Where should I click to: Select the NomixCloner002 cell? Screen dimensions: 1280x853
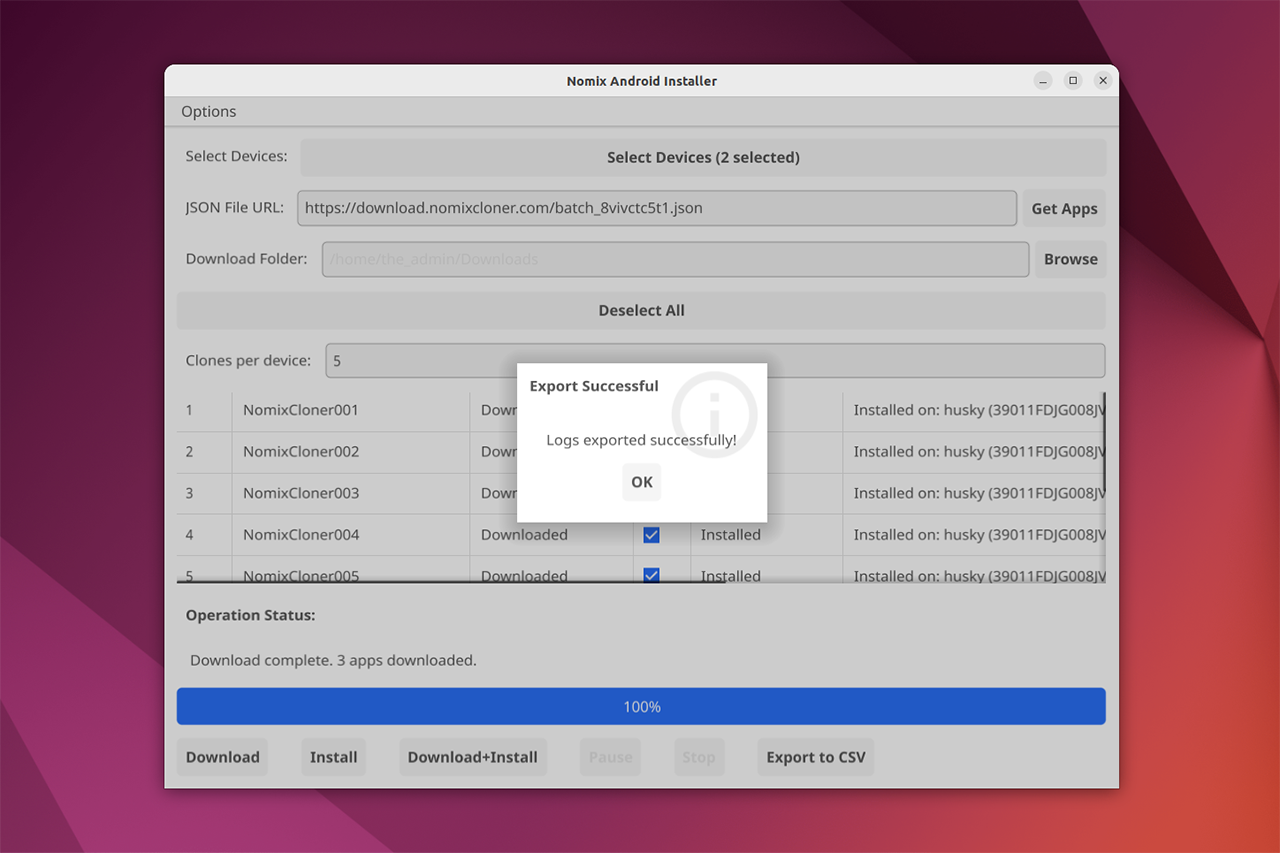click(x=351, y=452)
